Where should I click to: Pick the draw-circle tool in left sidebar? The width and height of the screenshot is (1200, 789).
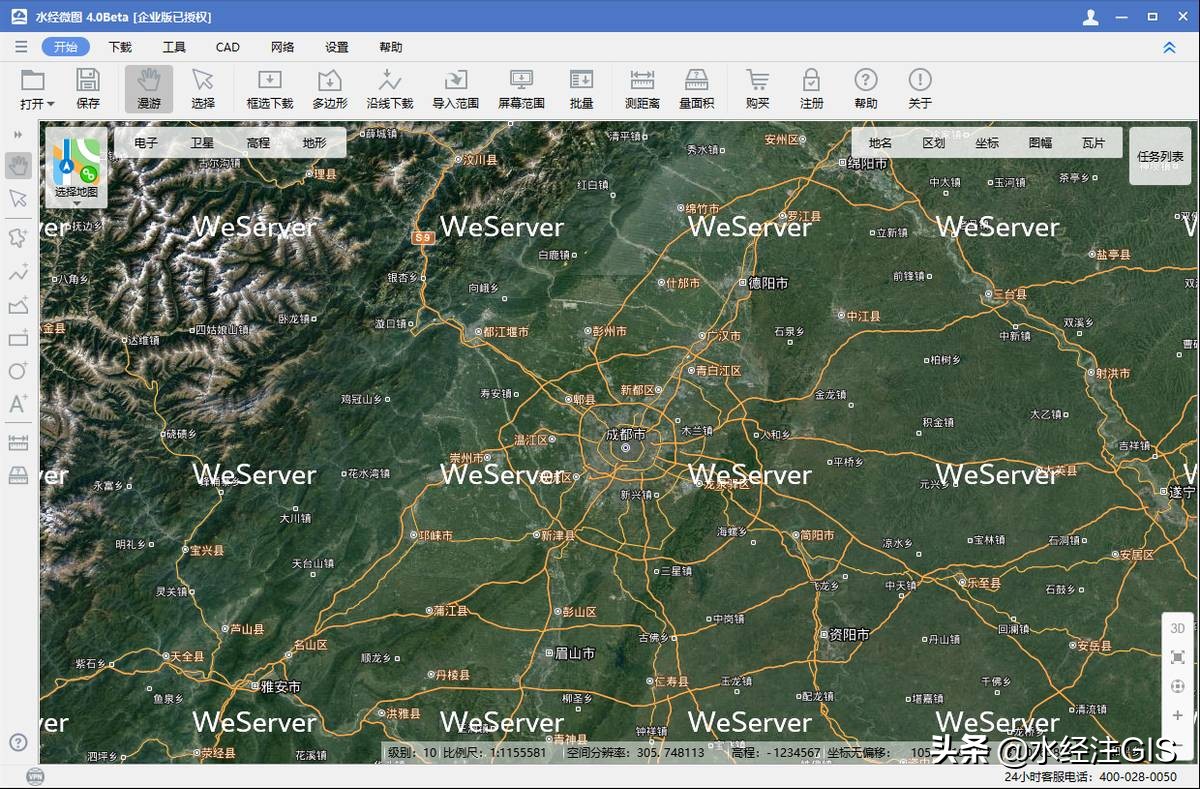click(18, 370)
